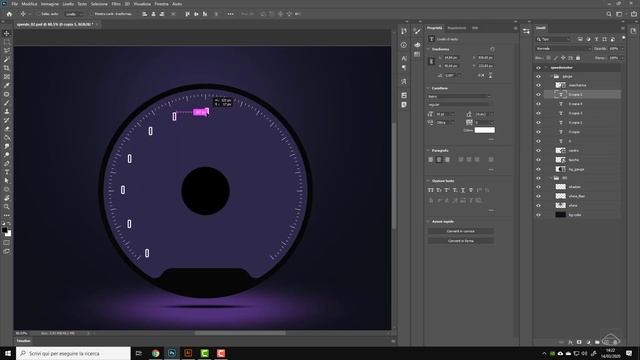Open Illustrator from the taskbar
The height and width of the screenshot is (360, 640).
pos(188,353)
